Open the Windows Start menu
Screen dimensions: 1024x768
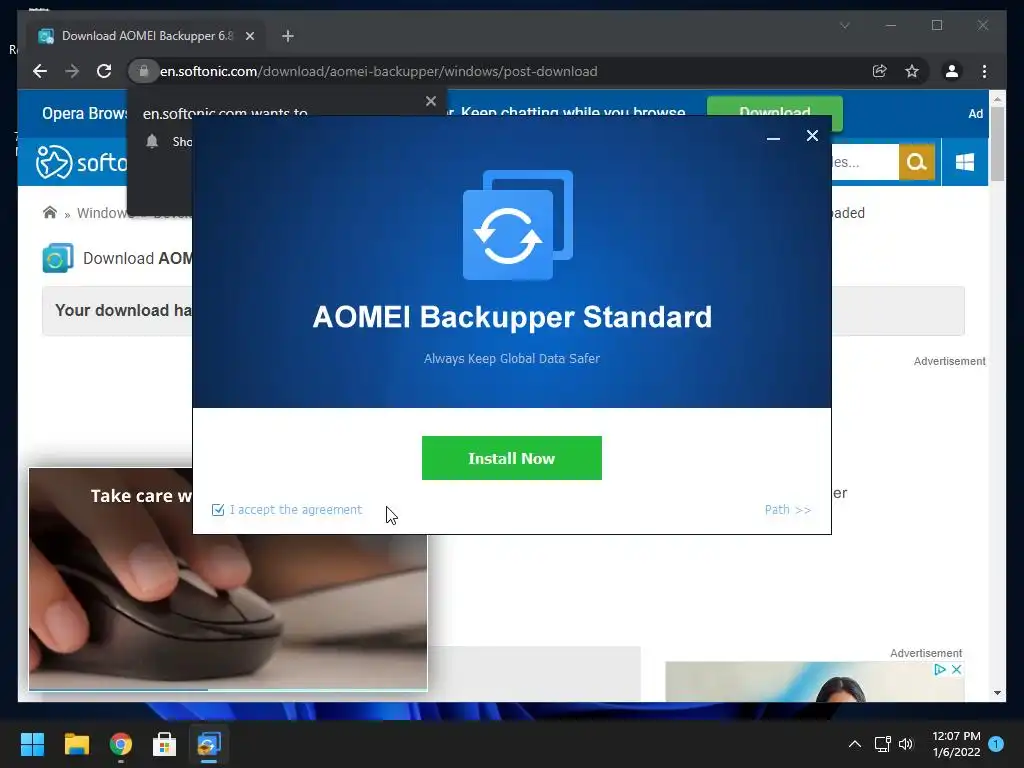pyautogui.click(x=32, y=744)
